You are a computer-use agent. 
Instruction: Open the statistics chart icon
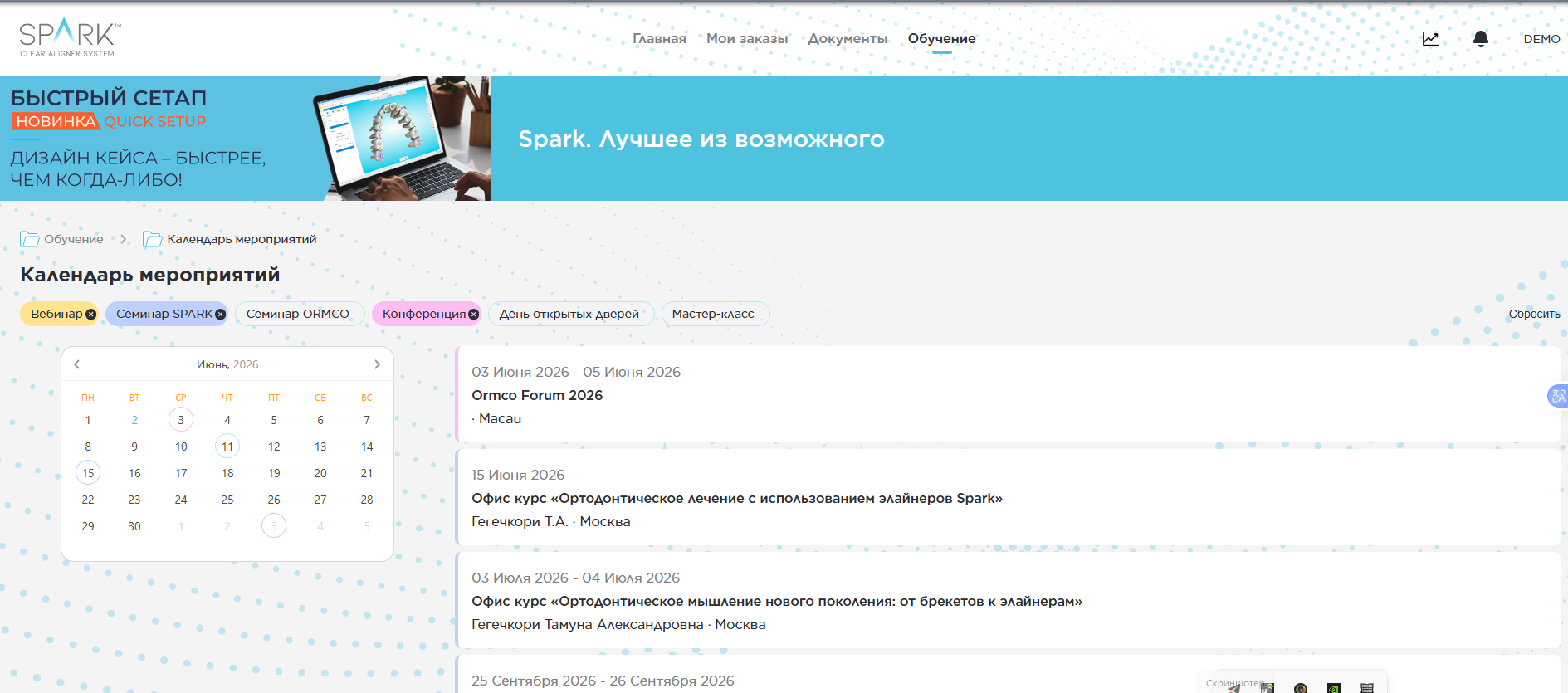coord(1430,39)
